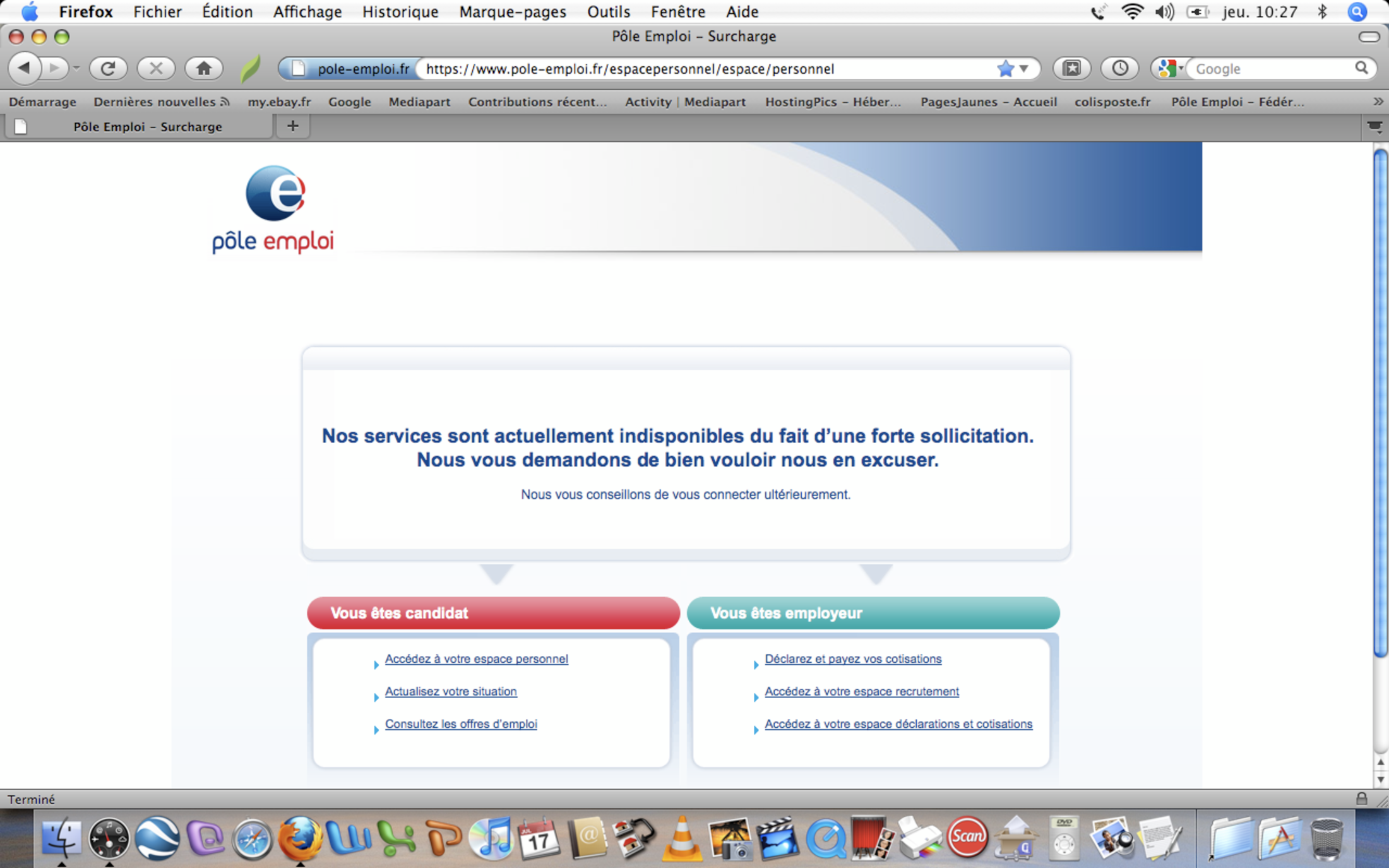Select the Pôle Emploi – Surcharge tab
This screenshot has height=868, width=1389.
[139, 127]
